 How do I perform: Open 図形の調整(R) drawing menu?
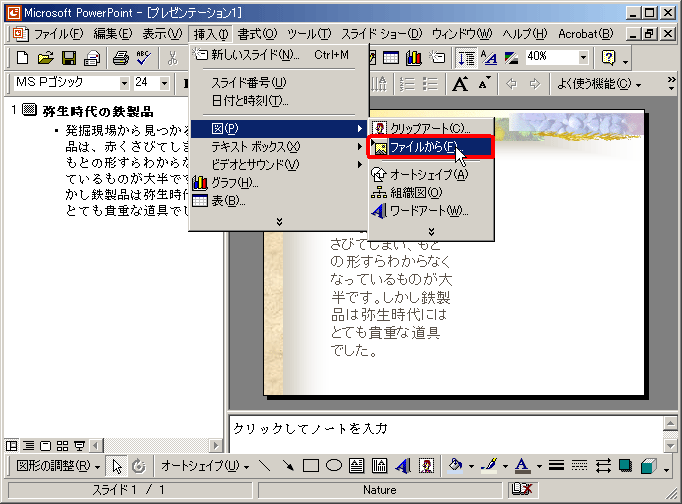point(58,466)
